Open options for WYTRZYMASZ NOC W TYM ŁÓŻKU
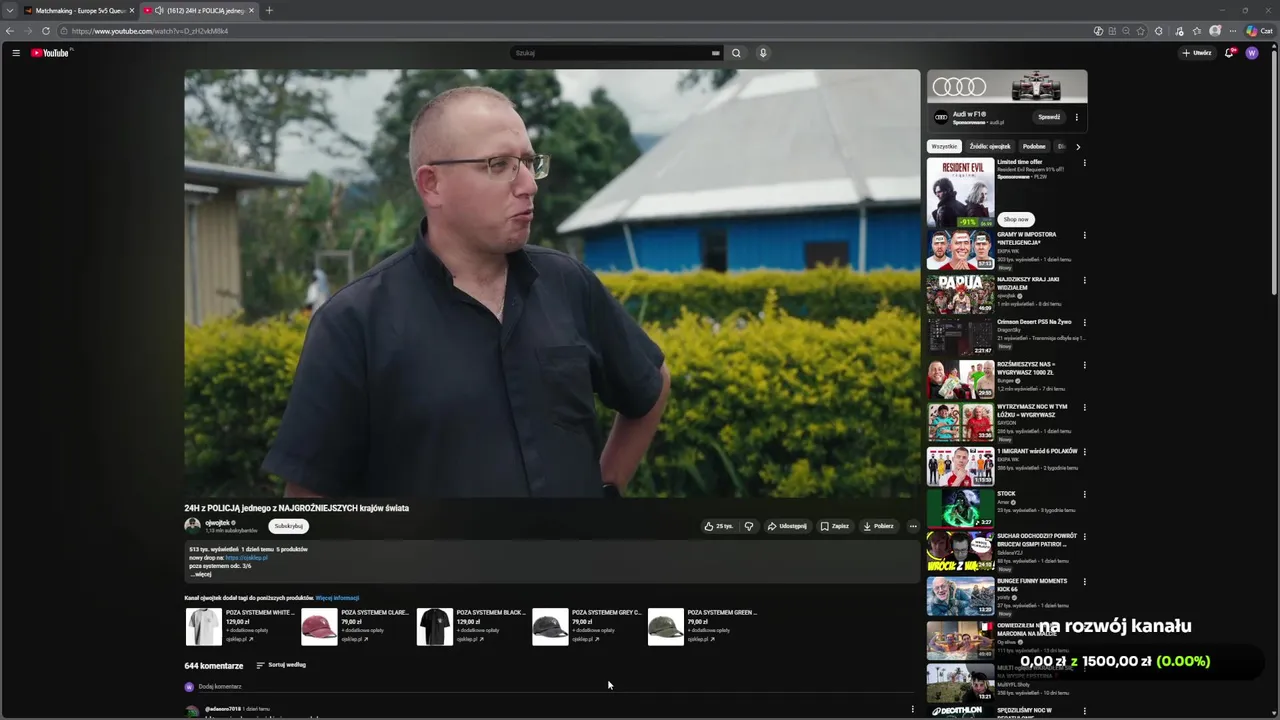Image resolution: width=1280 pixels, height=720 pixels. click(1084, 408)
